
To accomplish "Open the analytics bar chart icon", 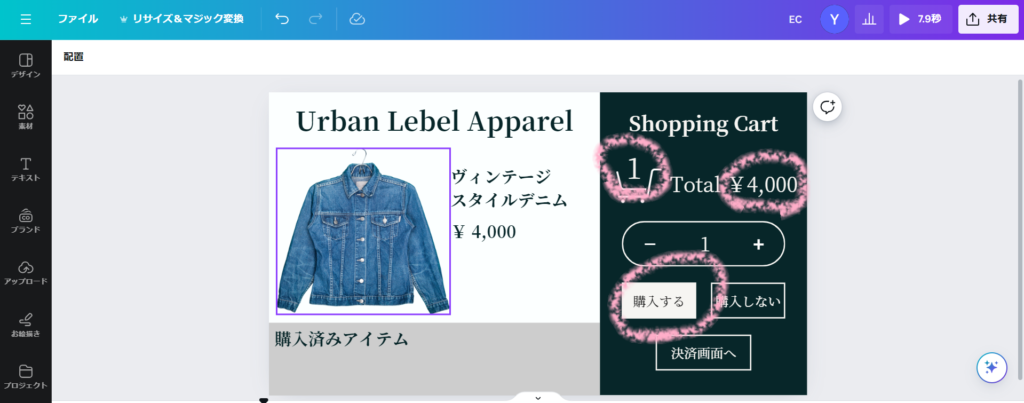I will 869,19.
